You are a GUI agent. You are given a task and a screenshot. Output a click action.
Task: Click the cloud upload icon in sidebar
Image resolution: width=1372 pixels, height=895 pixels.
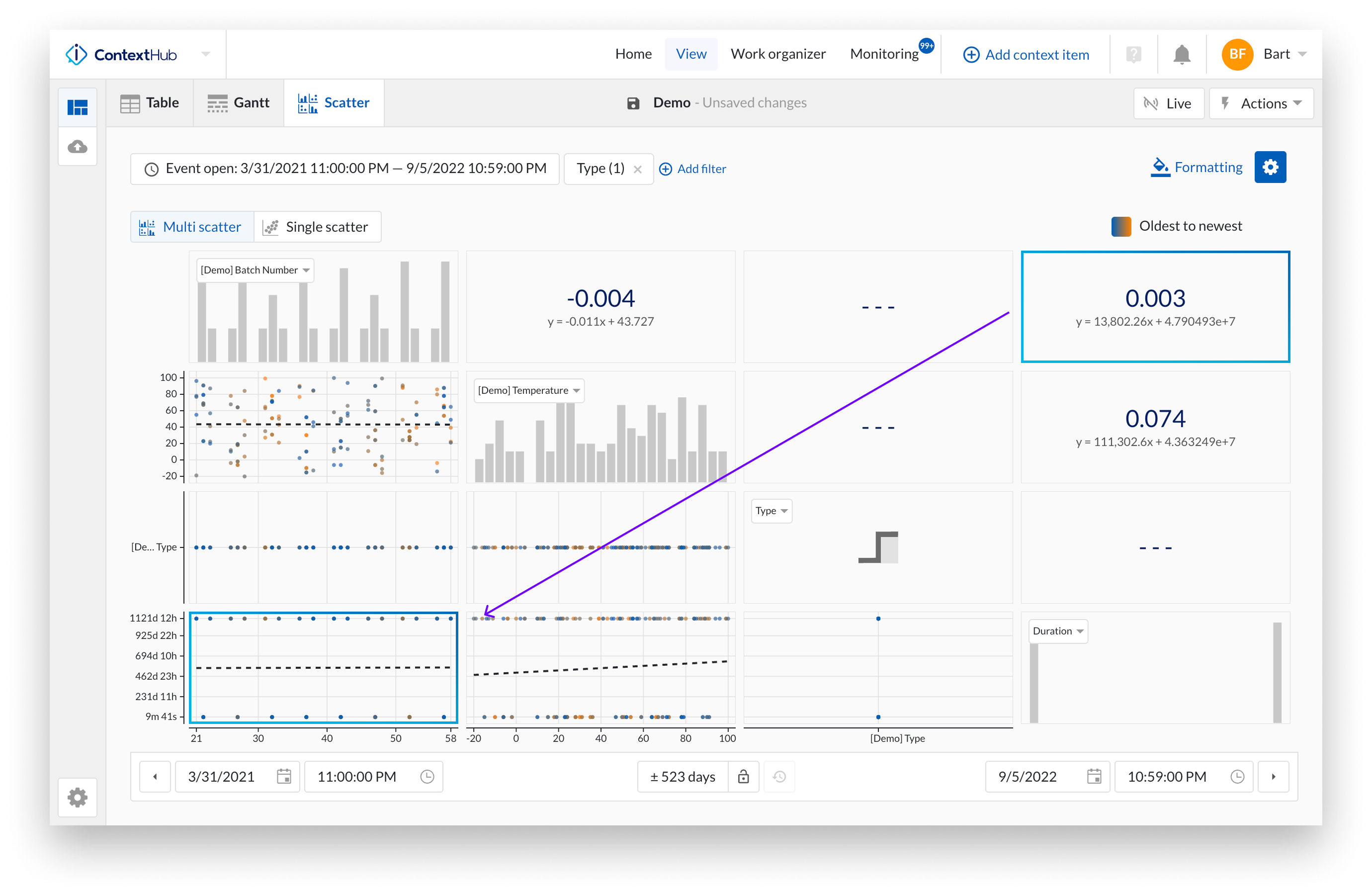pyautogui.click(x=77, y=147)
